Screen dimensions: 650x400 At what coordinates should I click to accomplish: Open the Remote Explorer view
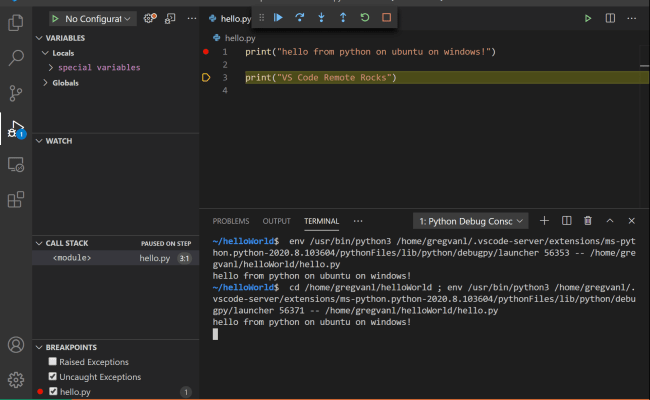point(16,165)
